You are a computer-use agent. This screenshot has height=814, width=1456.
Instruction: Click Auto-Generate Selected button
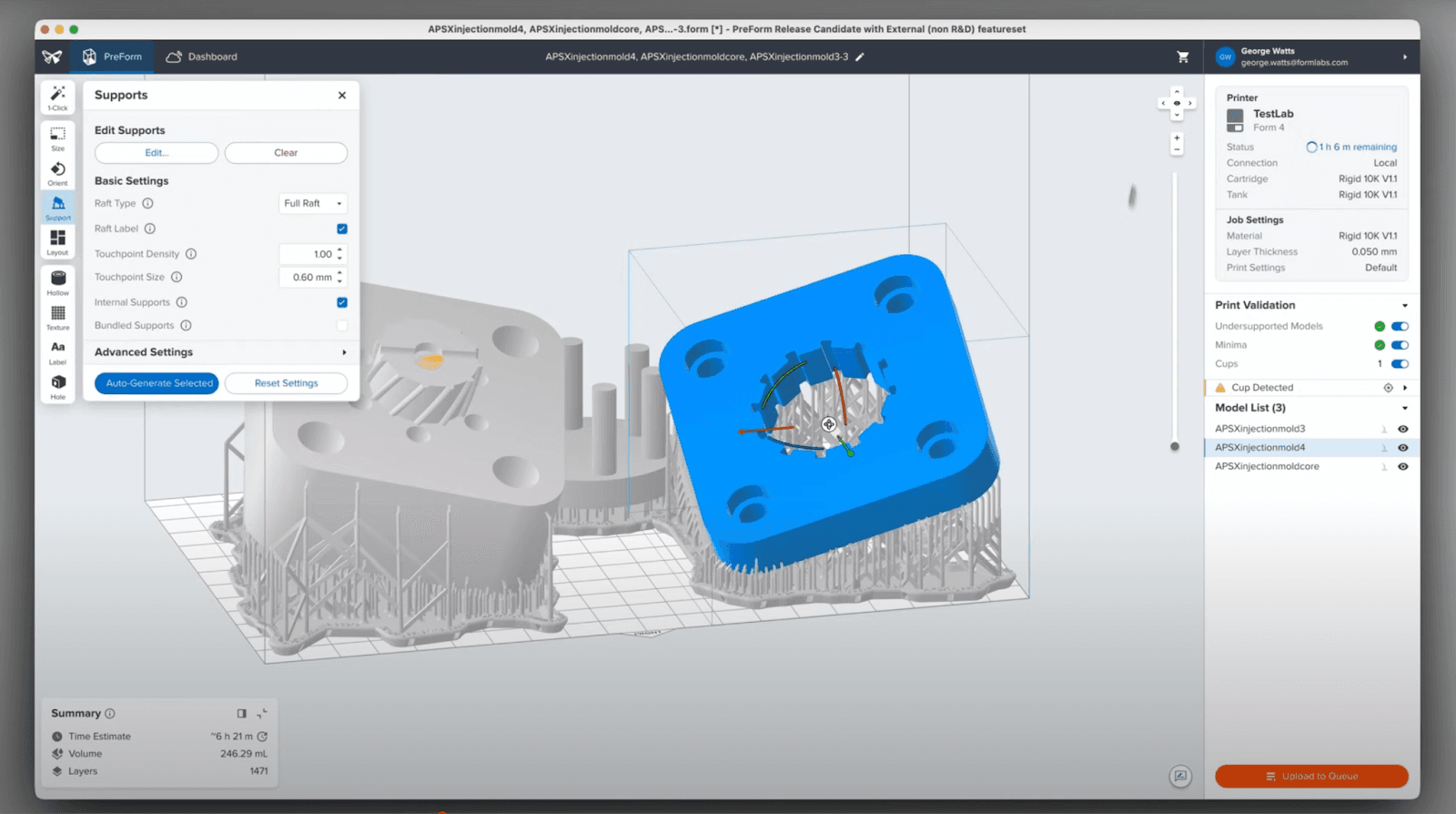coord(157,383)
